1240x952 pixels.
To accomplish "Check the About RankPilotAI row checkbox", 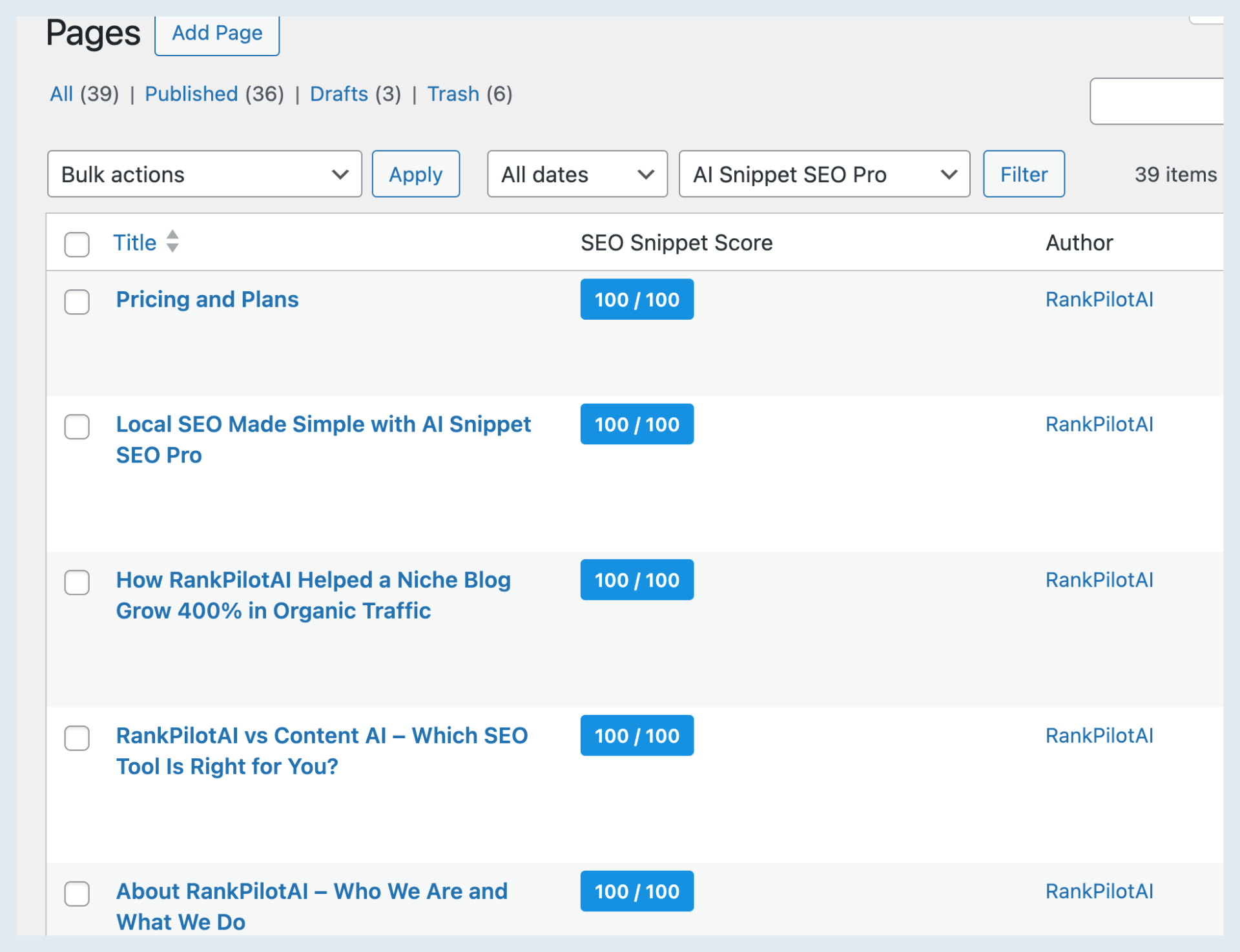I will (77, 893).
